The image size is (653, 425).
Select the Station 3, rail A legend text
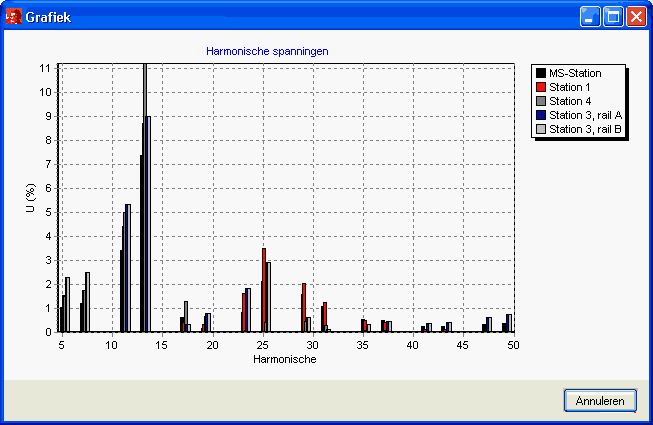point(585,115)
